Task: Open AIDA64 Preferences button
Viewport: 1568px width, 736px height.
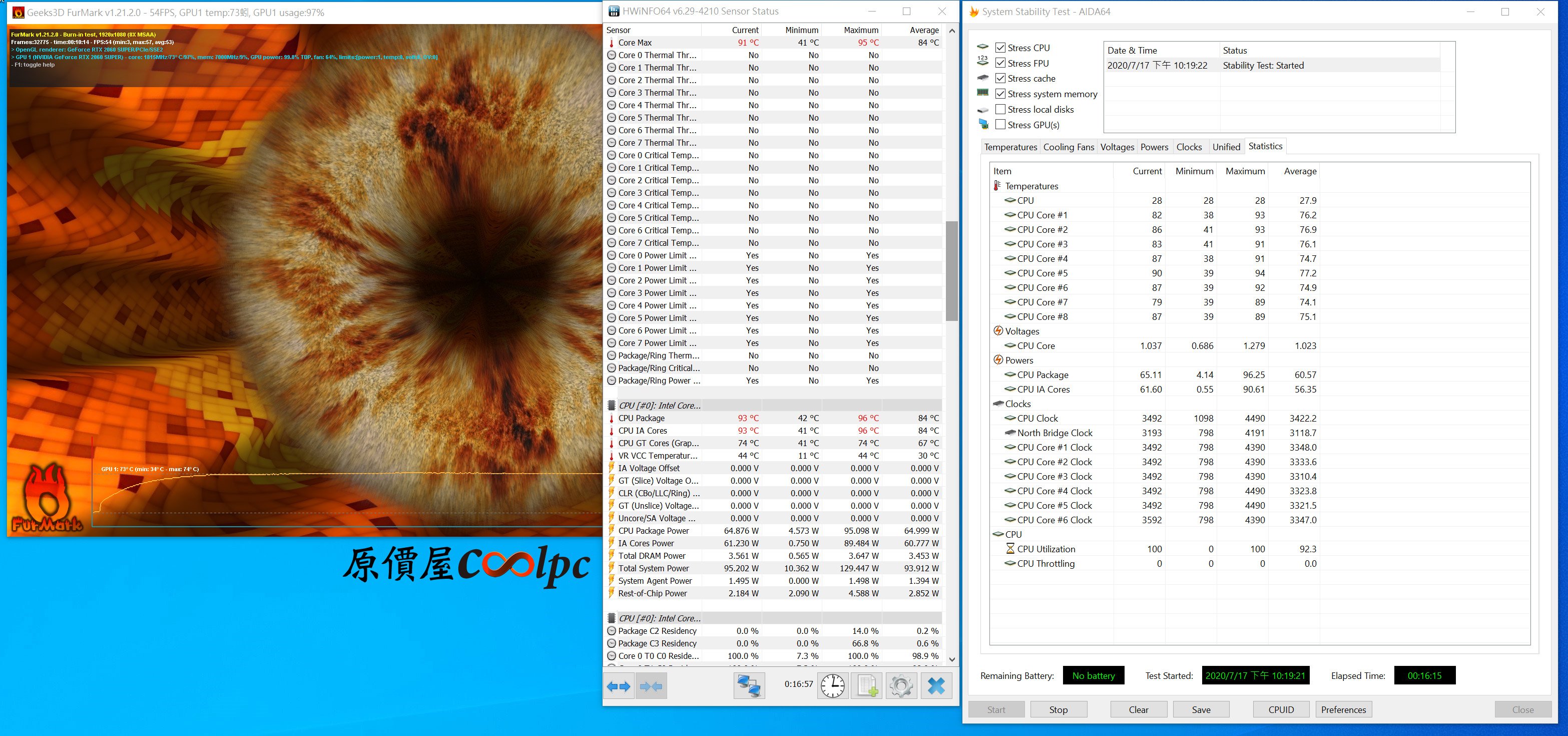Action: (x=1343, y=710)
